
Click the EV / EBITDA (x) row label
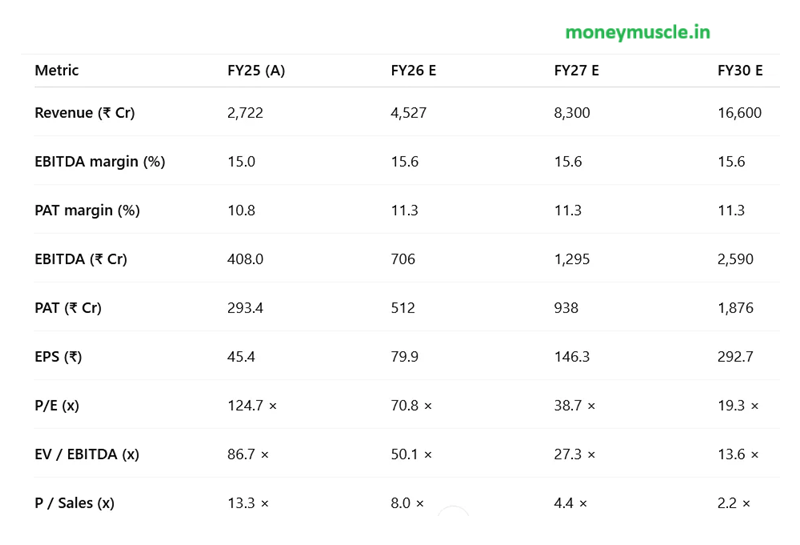(x=87, y=454)
